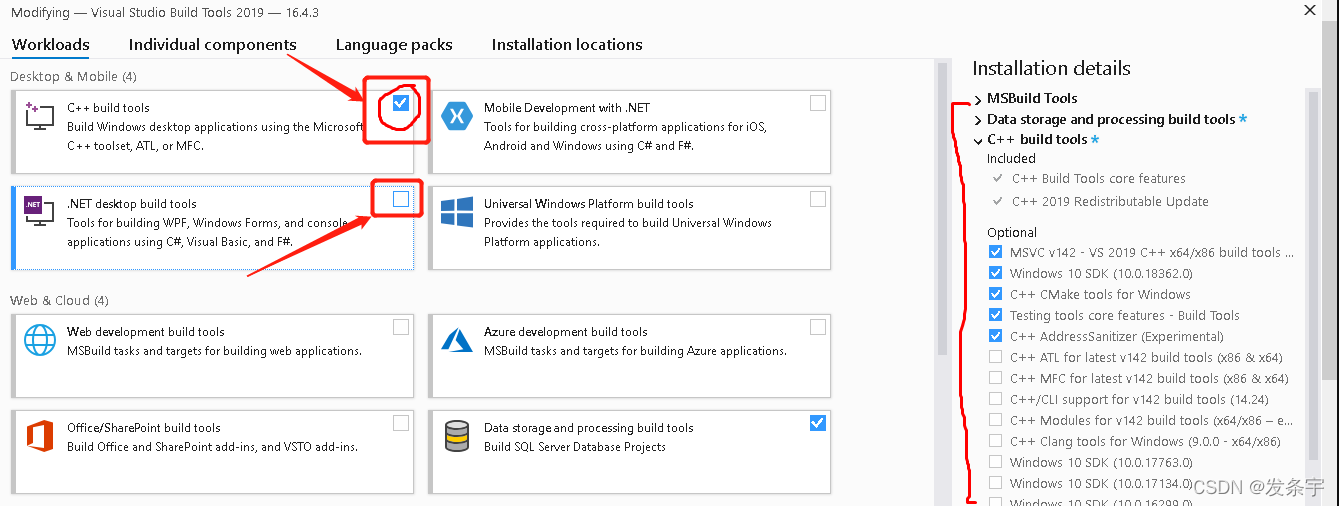Check C++ ATL for latest v142 build tools
Viewport: 1339px width, 506px height.
(x=995, y=357)
